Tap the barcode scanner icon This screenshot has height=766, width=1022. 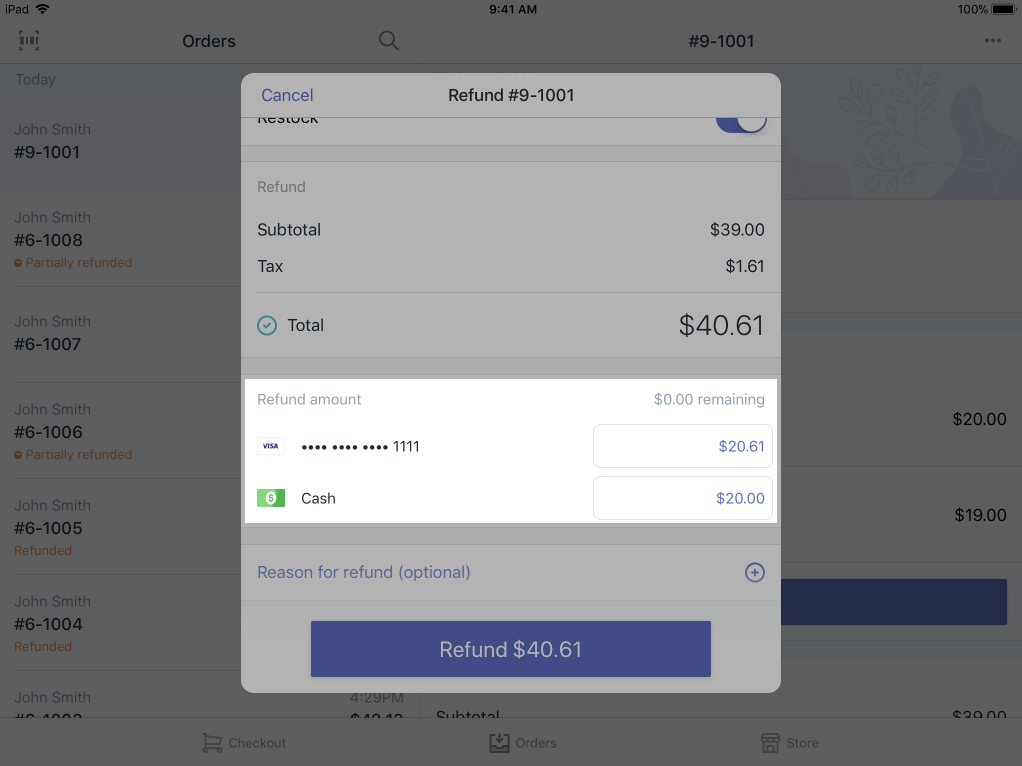(29, 40)
